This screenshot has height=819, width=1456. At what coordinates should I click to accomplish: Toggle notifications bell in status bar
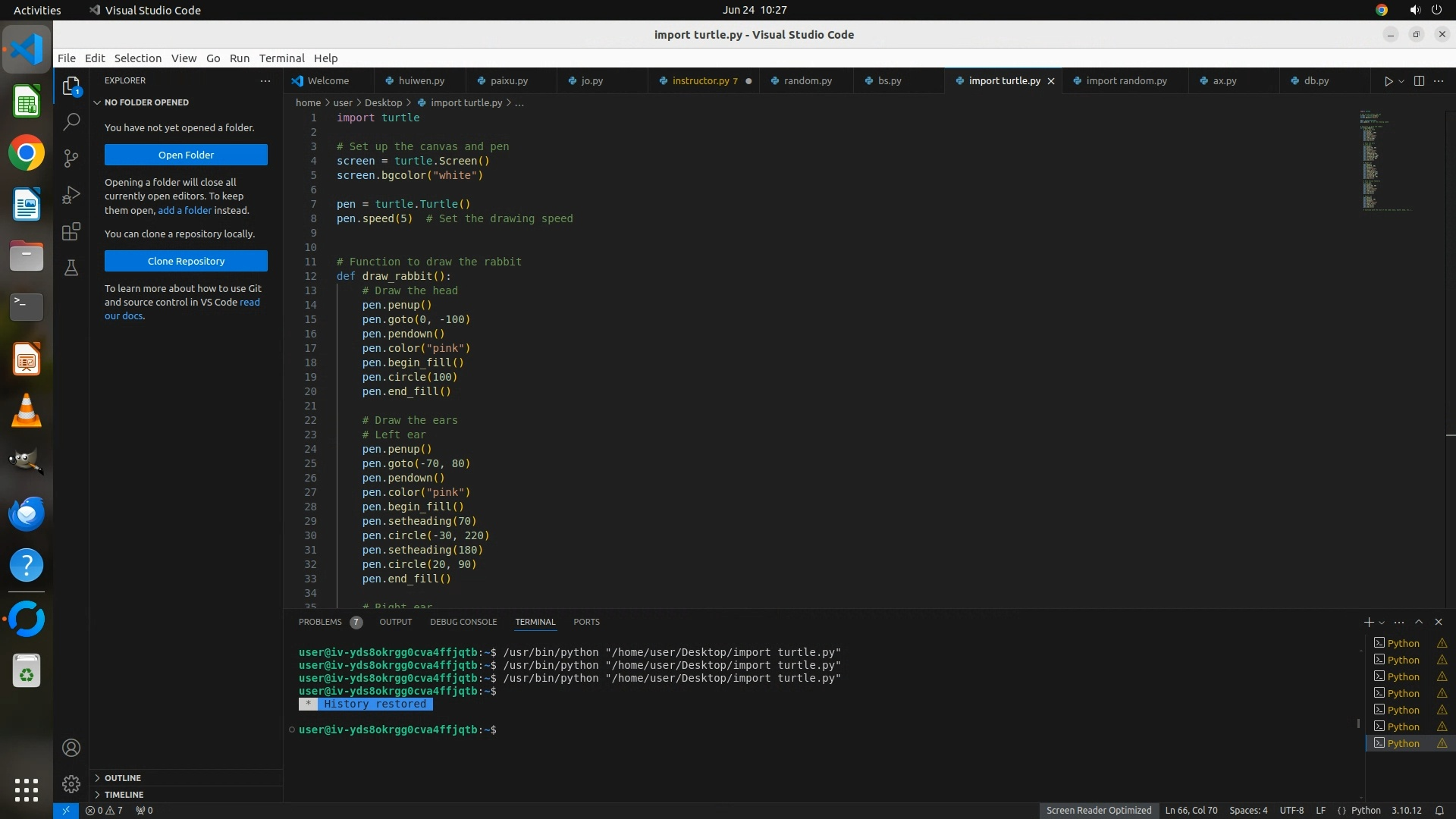tap(1439, 810)
